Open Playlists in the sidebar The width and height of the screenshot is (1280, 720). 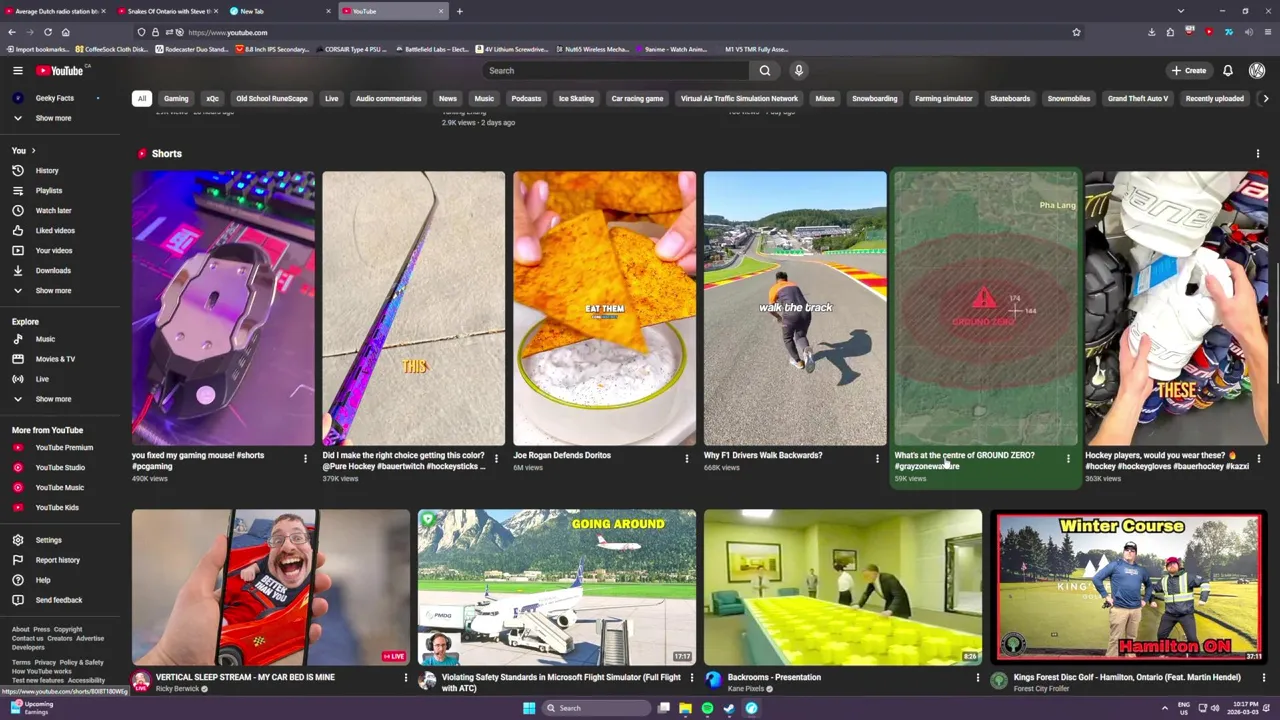pos(48,190)
